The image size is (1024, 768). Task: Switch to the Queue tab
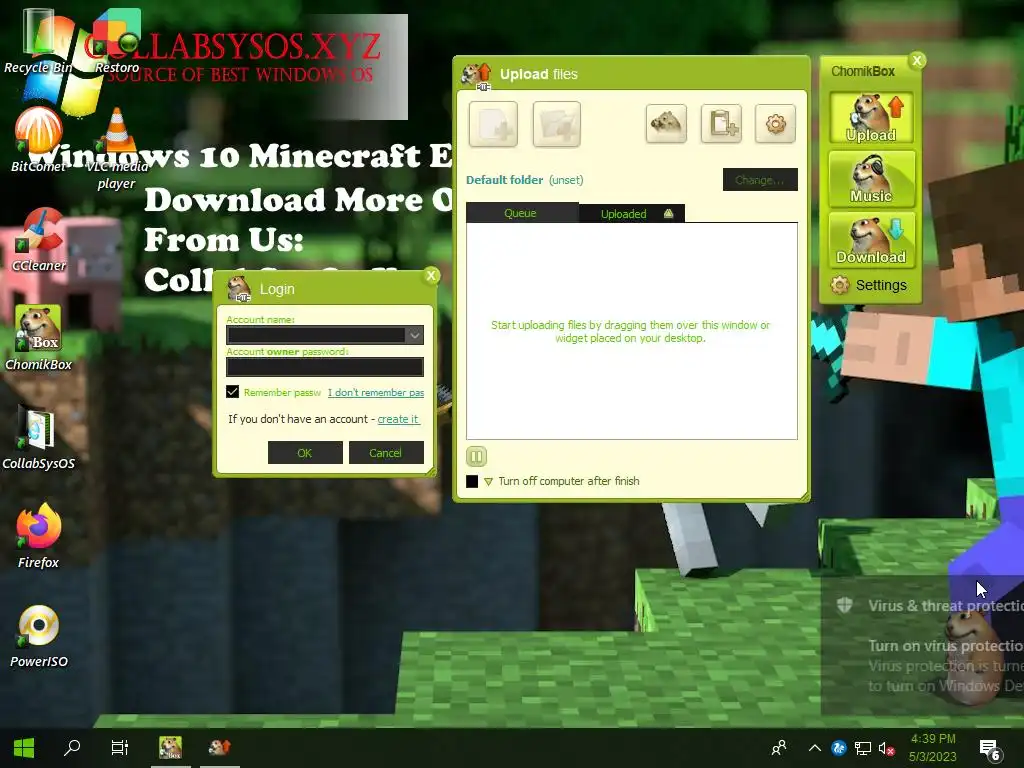tap(522, 214)
